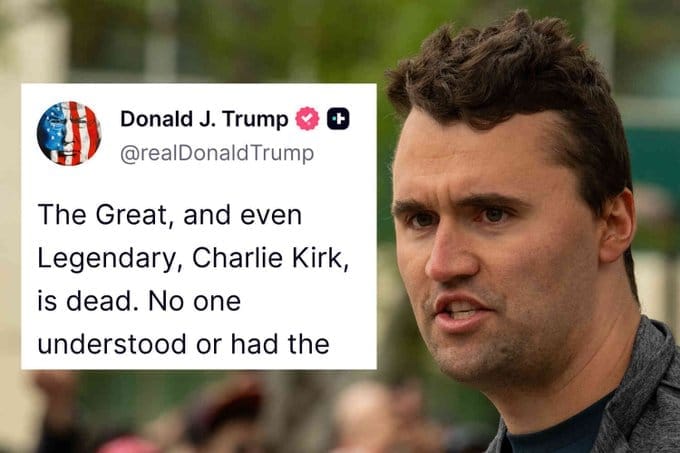Click the line "understood or had the"
This screenshot has height=453, width=680.
click(x=183, y=344)
